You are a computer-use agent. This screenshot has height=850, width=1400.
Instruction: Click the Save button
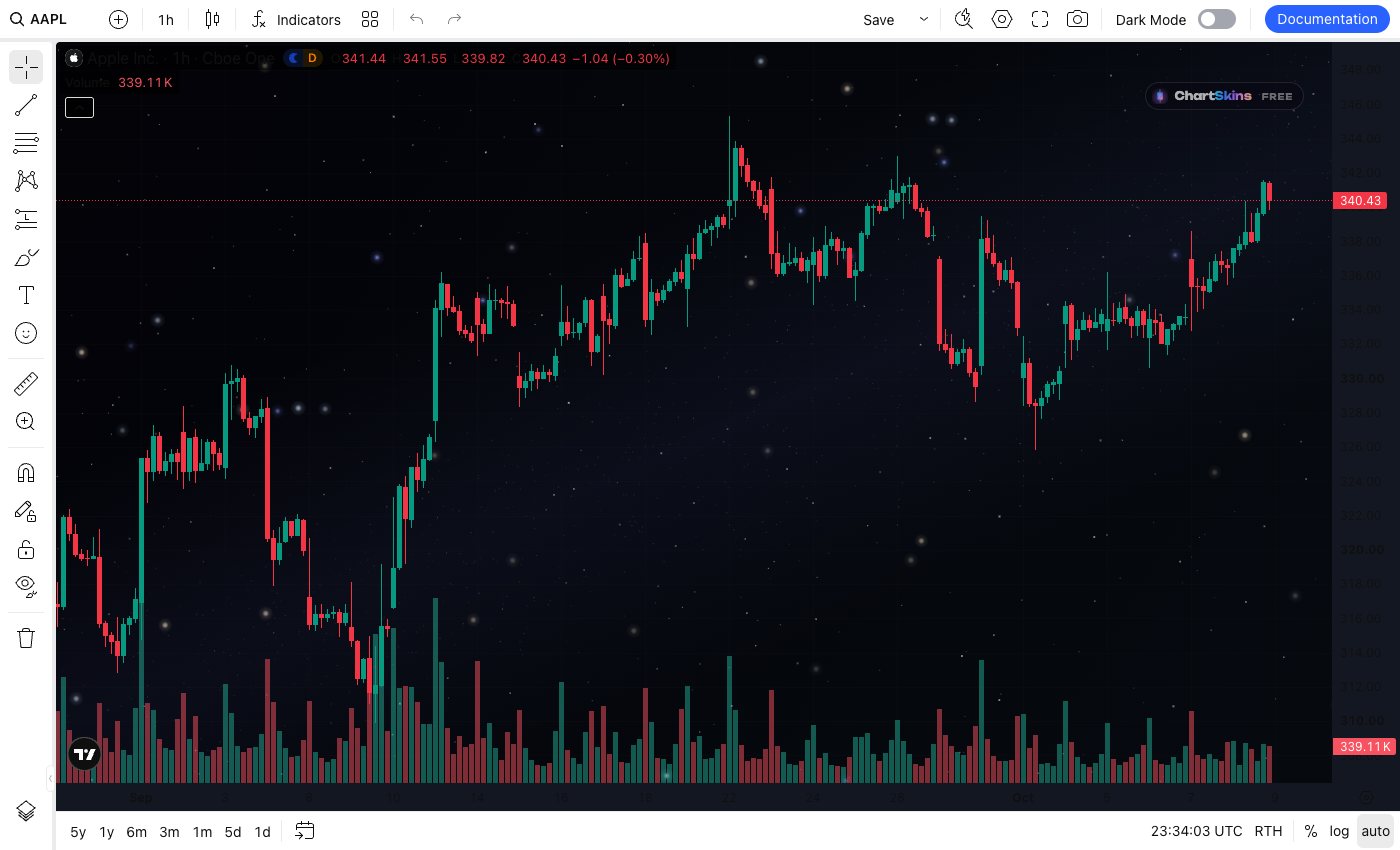coord(879,19)
